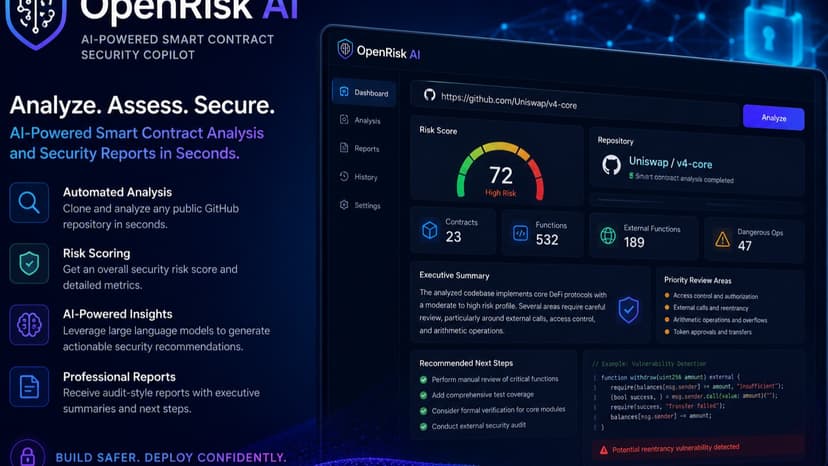828x466 pixels.
Task: Select 'Token approvals and transfers' review area
Action: [708, 332]
